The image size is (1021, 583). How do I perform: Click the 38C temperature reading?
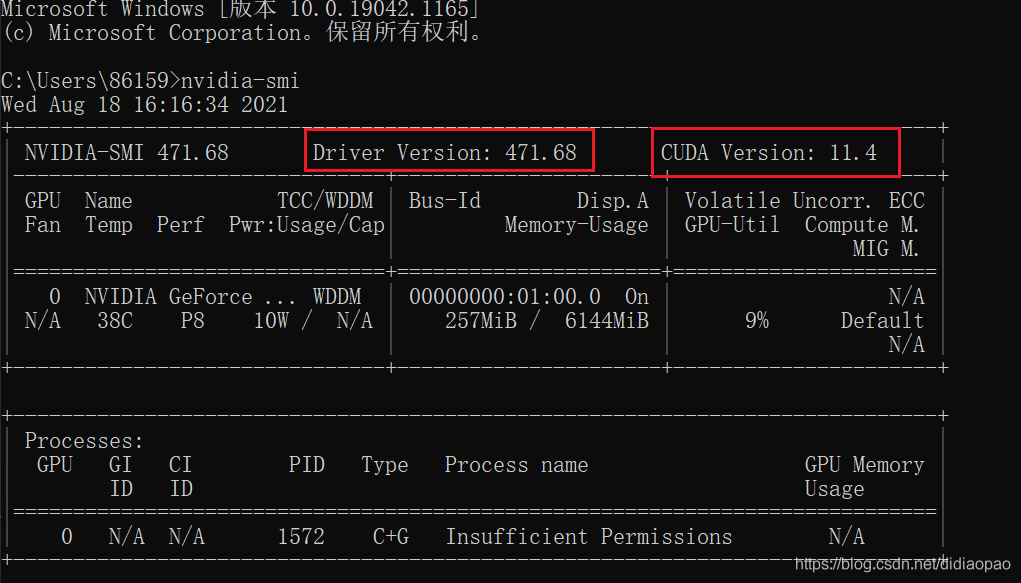108,321
